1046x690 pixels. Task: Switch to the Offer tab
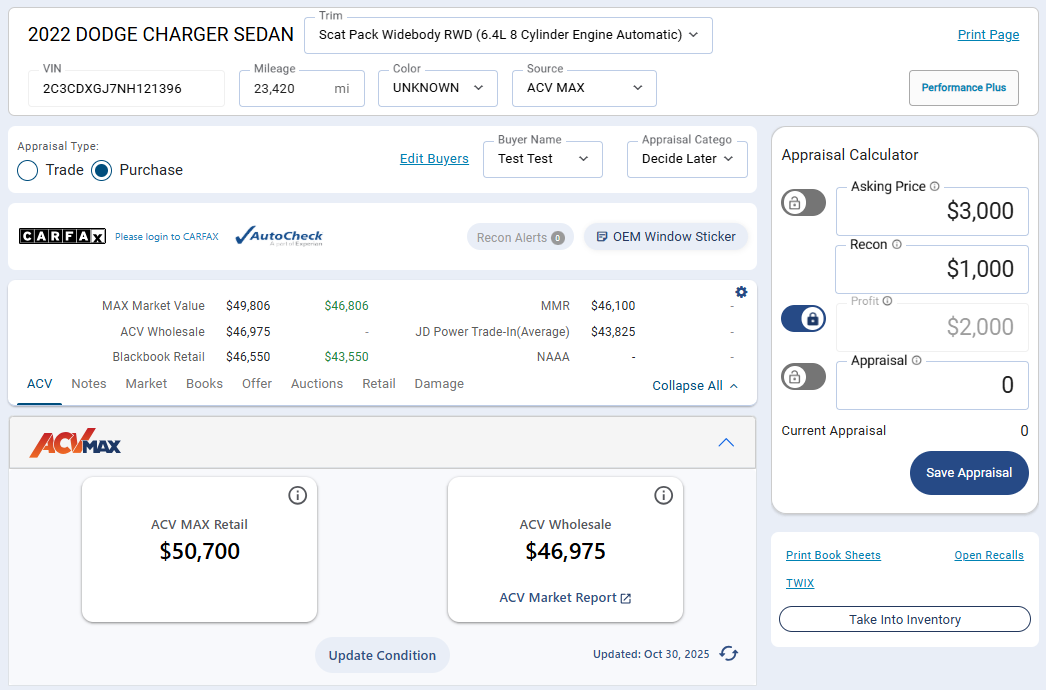(x=257, y=384)
